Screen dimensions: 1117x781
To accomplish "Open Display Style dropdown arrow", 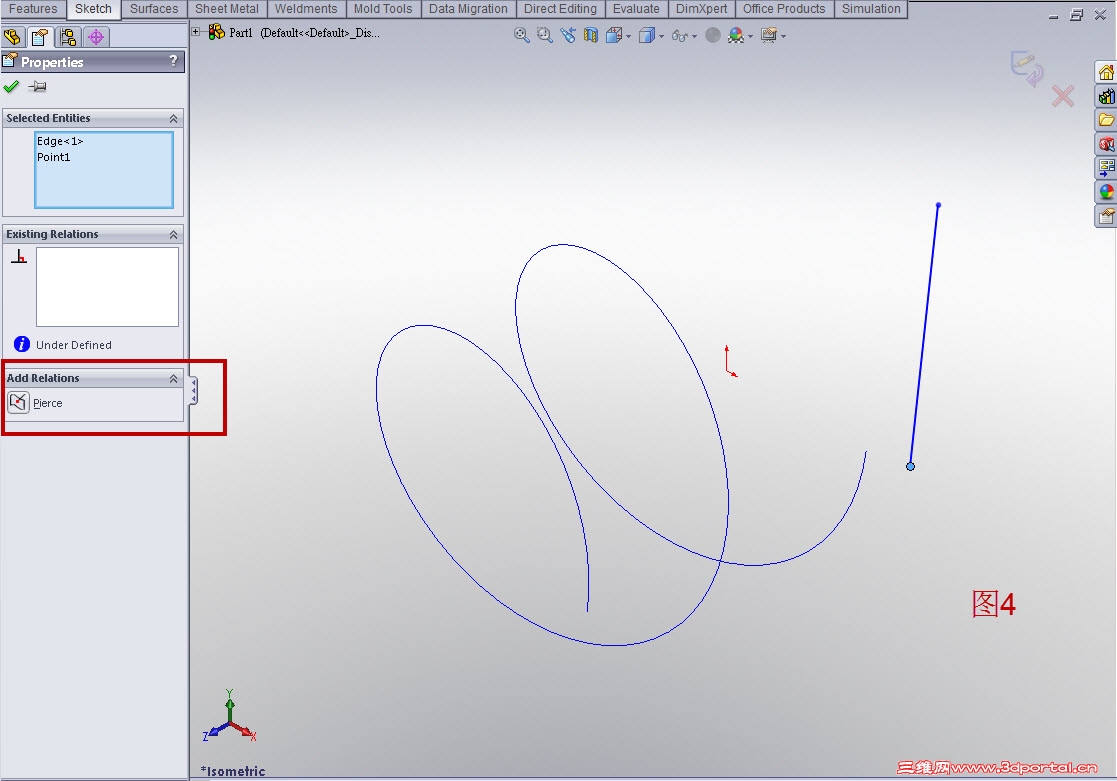I will click(662, 36).
